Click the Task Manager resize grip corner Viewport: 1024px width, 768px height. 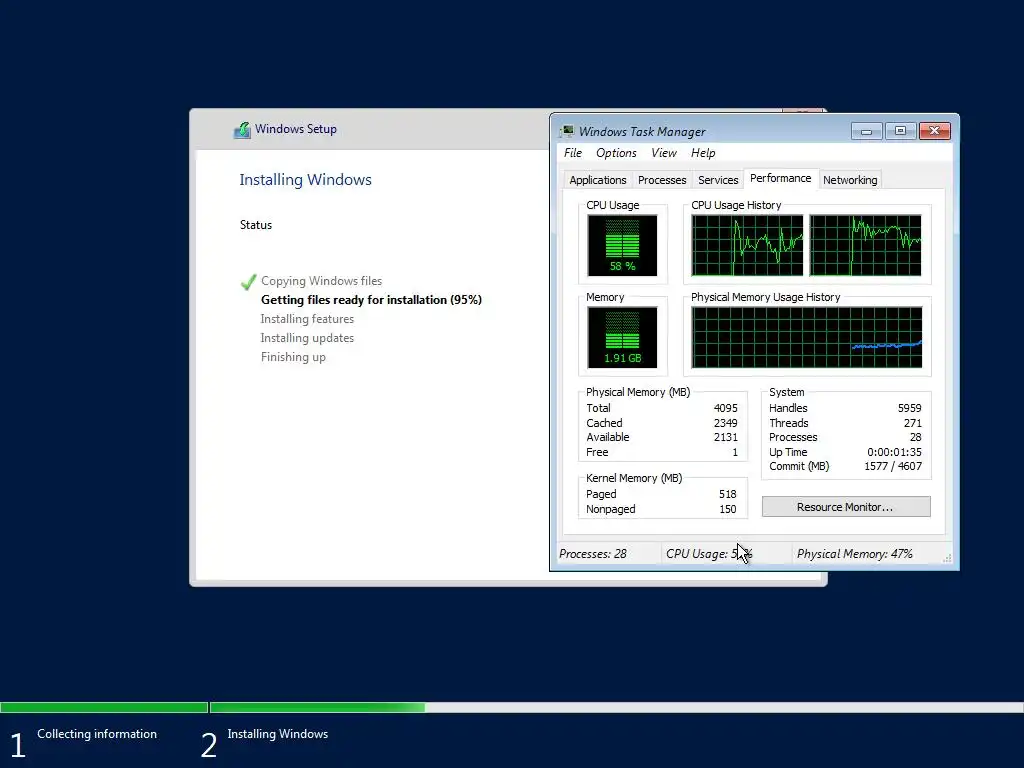point(947,558)
